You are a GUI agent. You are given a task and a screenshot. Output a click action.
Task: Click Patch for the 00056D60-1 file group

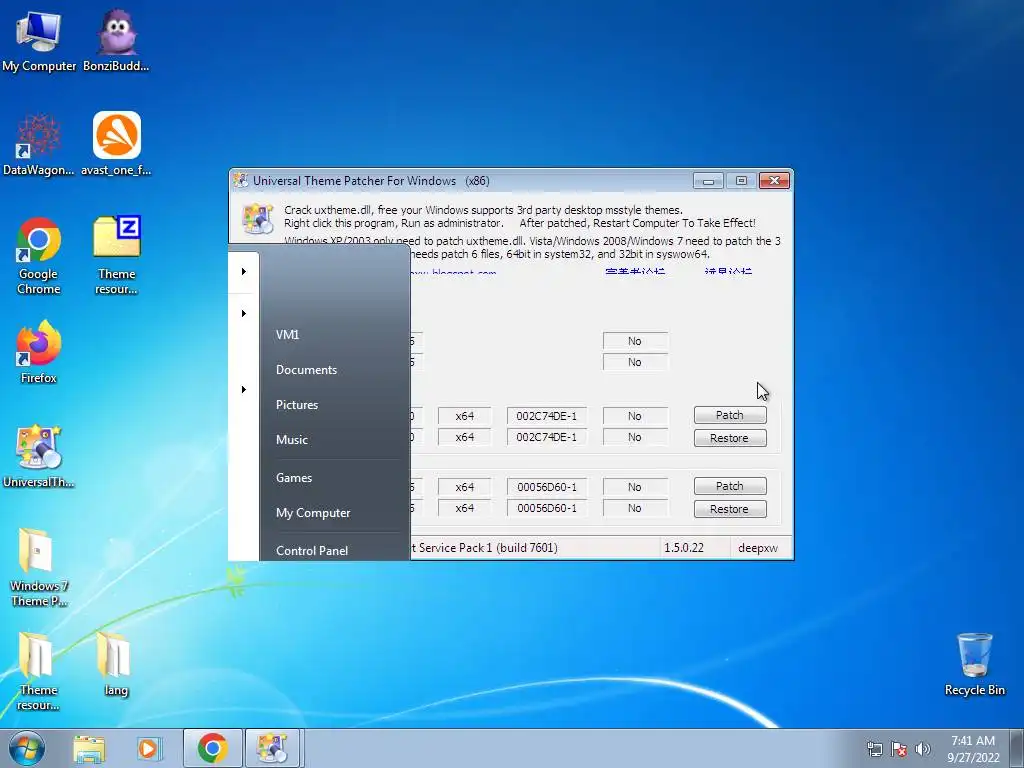729,487
